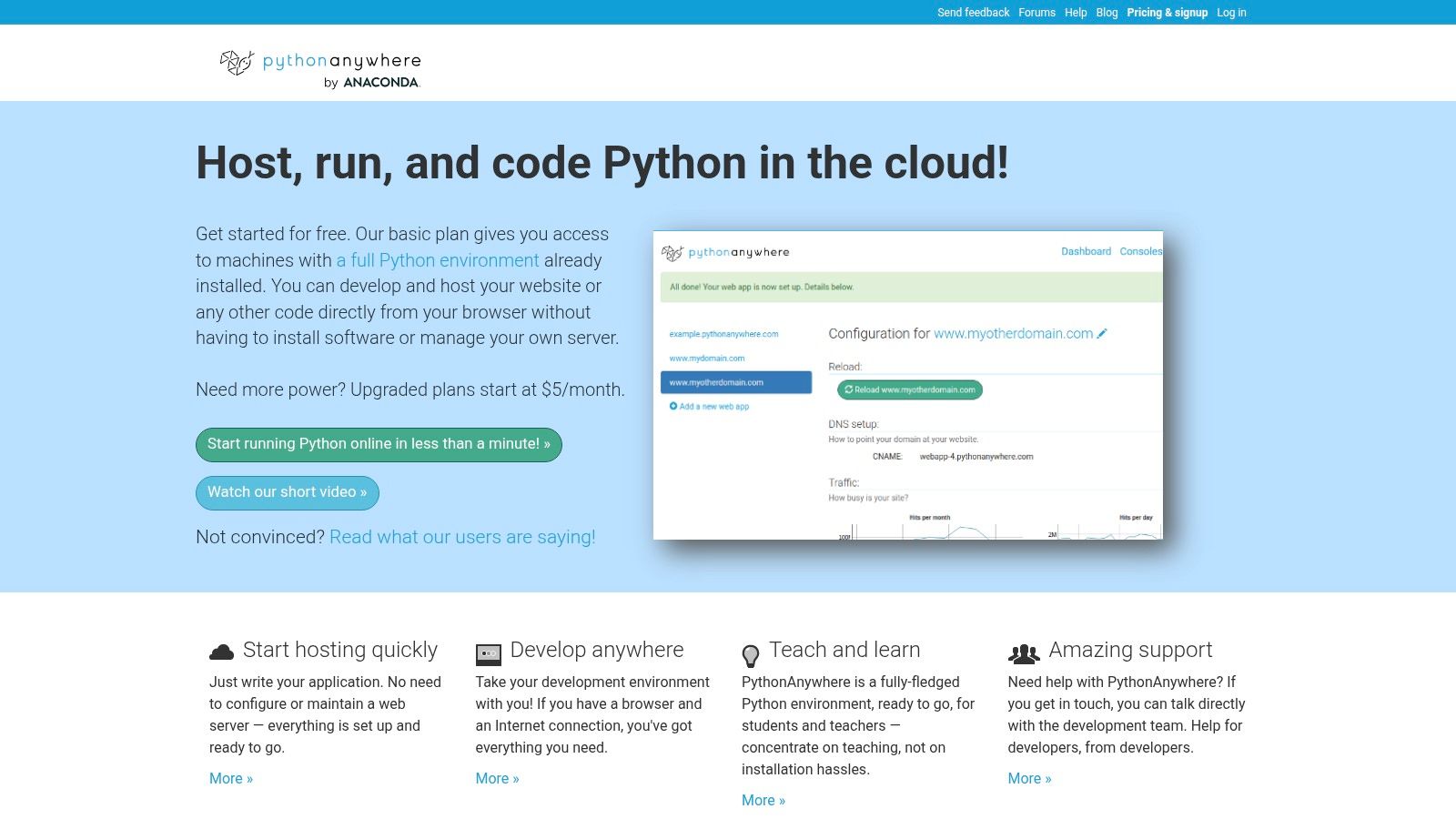Image resolution: width=1456 pixels, height=819 pixels.
Task: Click the cloud icon beside Start hosting quickly
Action: click(x=221, y=652)
